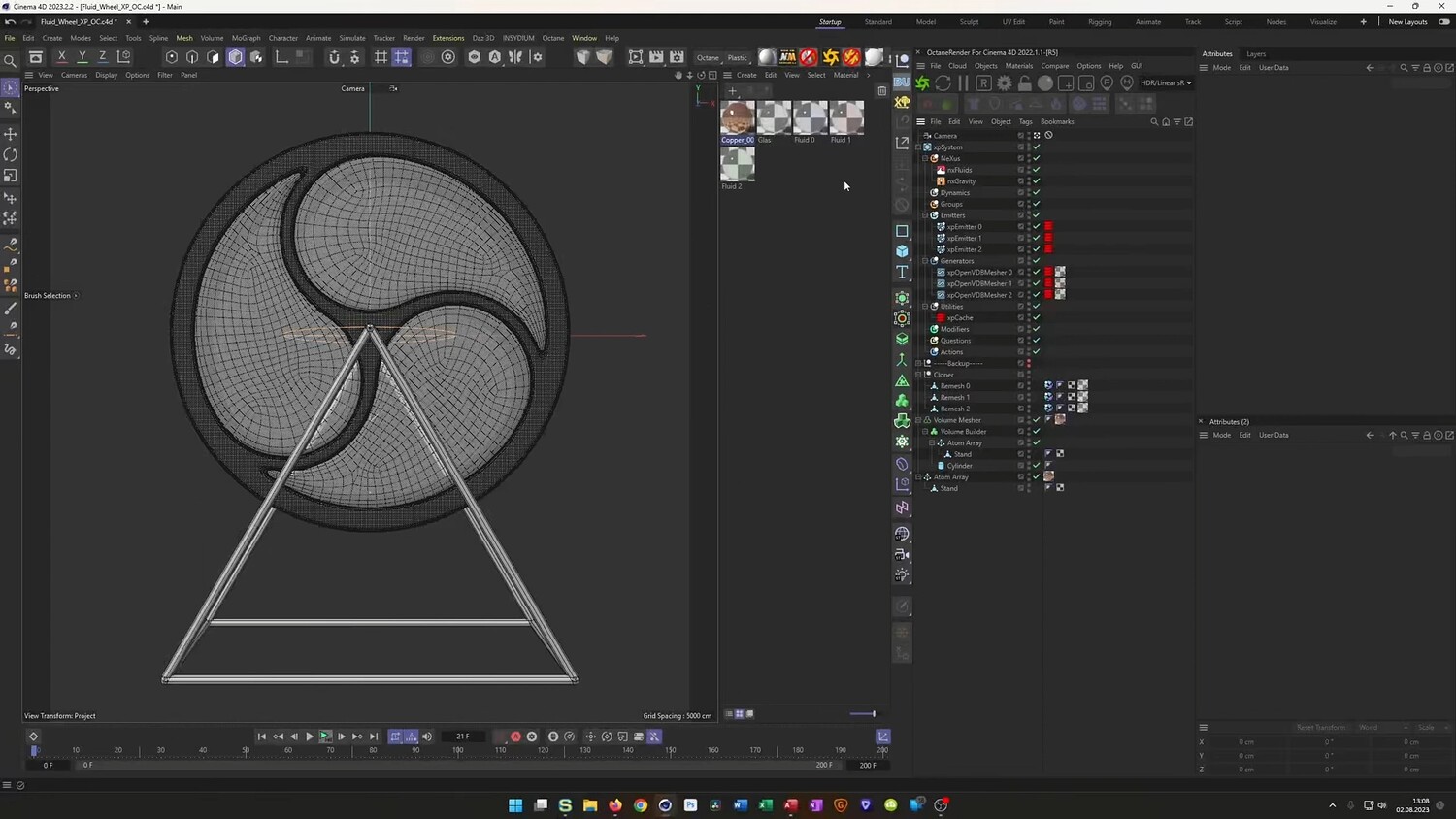Go to end of animation
Screen dimensions: 1456x819
(x=374, y=737)
